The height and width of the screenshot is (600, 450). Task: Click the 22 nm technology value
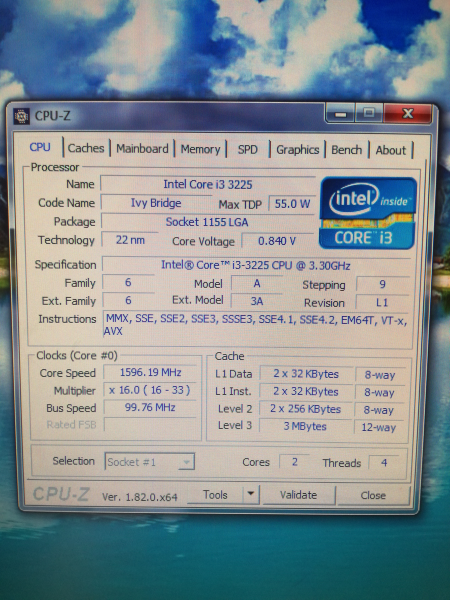pos(130,240)
